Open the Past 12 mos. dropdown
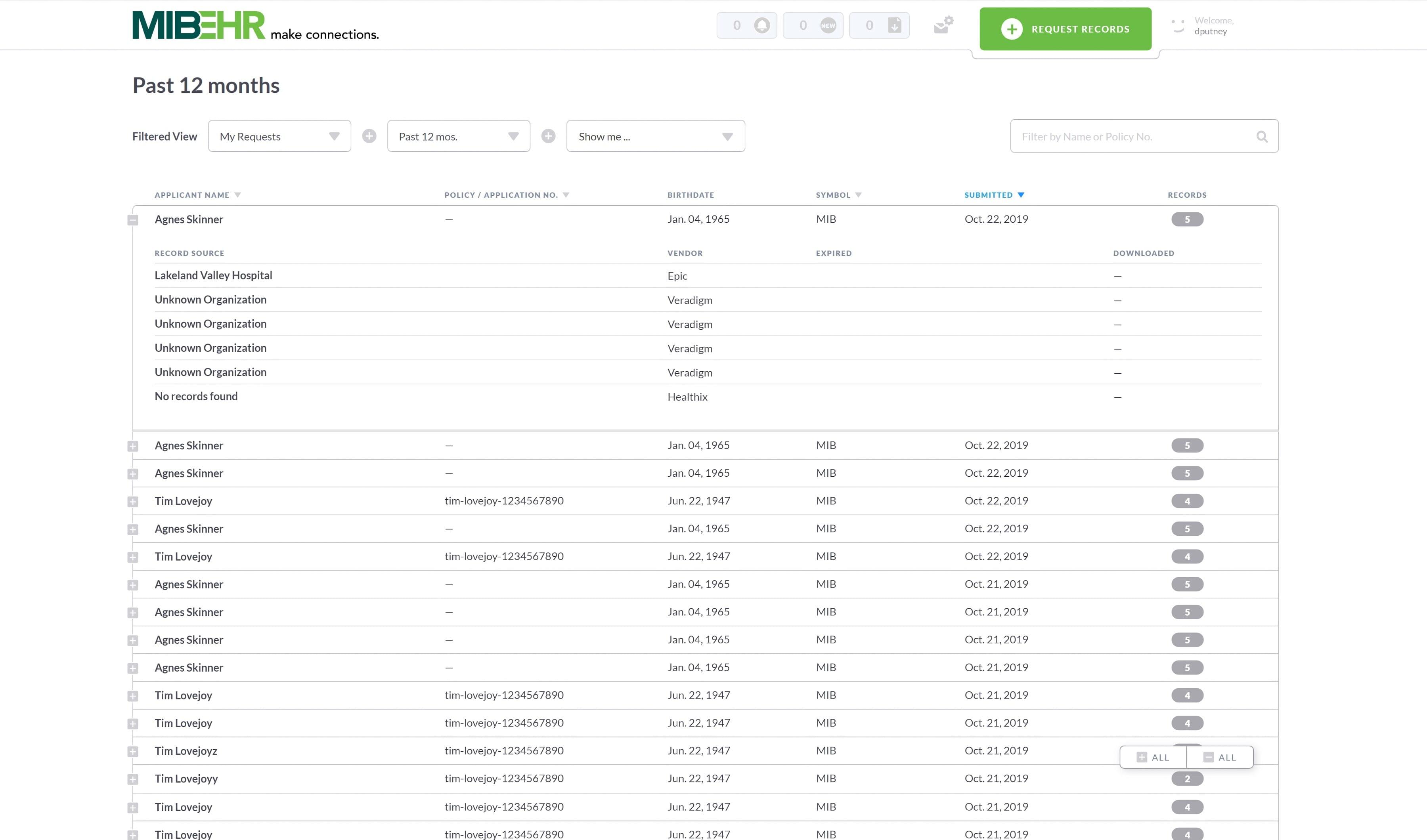1427x840 pixels. tap(458, 136)
